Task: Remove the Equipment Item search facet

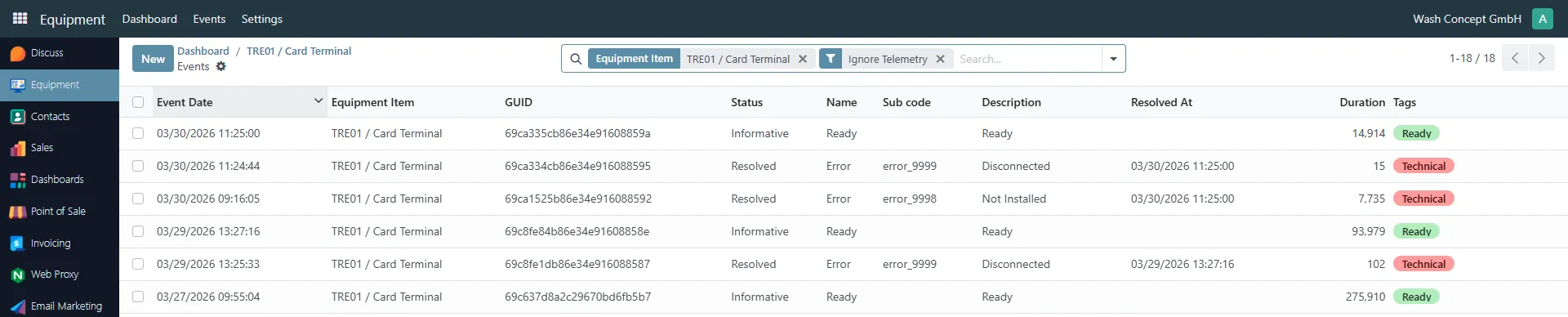Action: (x=803, y=59)
